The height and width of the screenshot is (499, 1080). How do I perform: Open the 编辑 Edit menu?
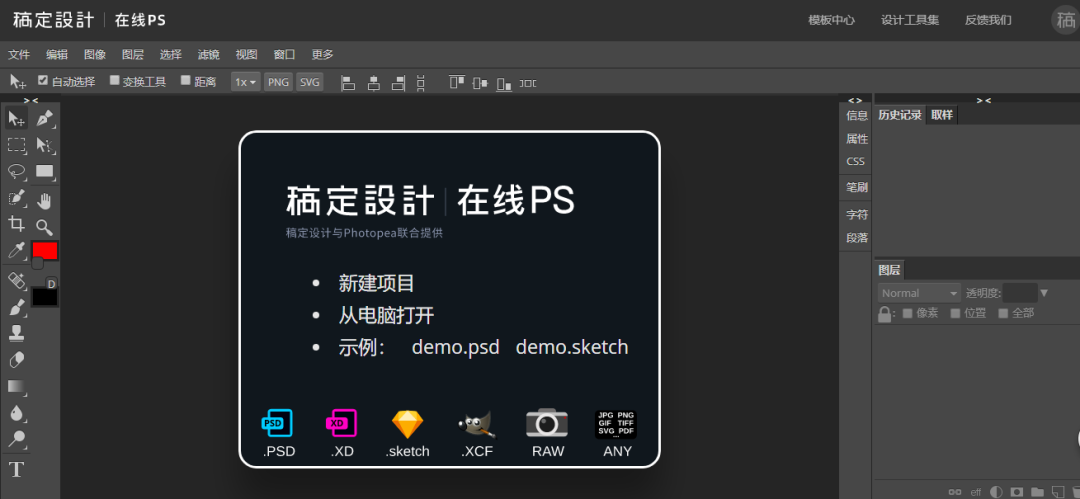57,54
